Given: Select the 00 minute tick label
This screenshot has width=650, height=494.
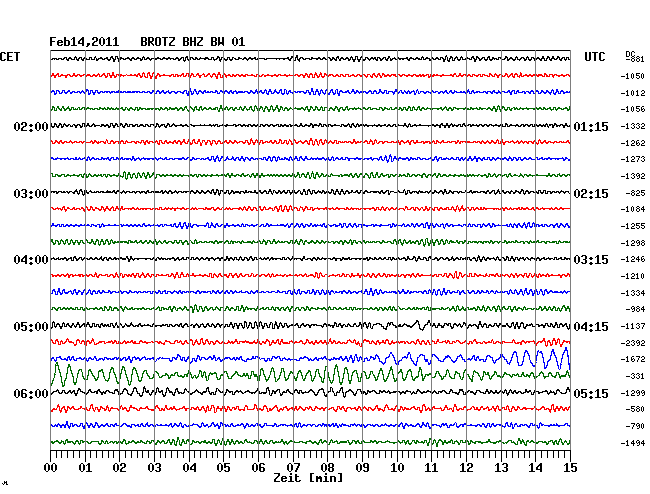Looking at the screenshot, I should (51, 468).
